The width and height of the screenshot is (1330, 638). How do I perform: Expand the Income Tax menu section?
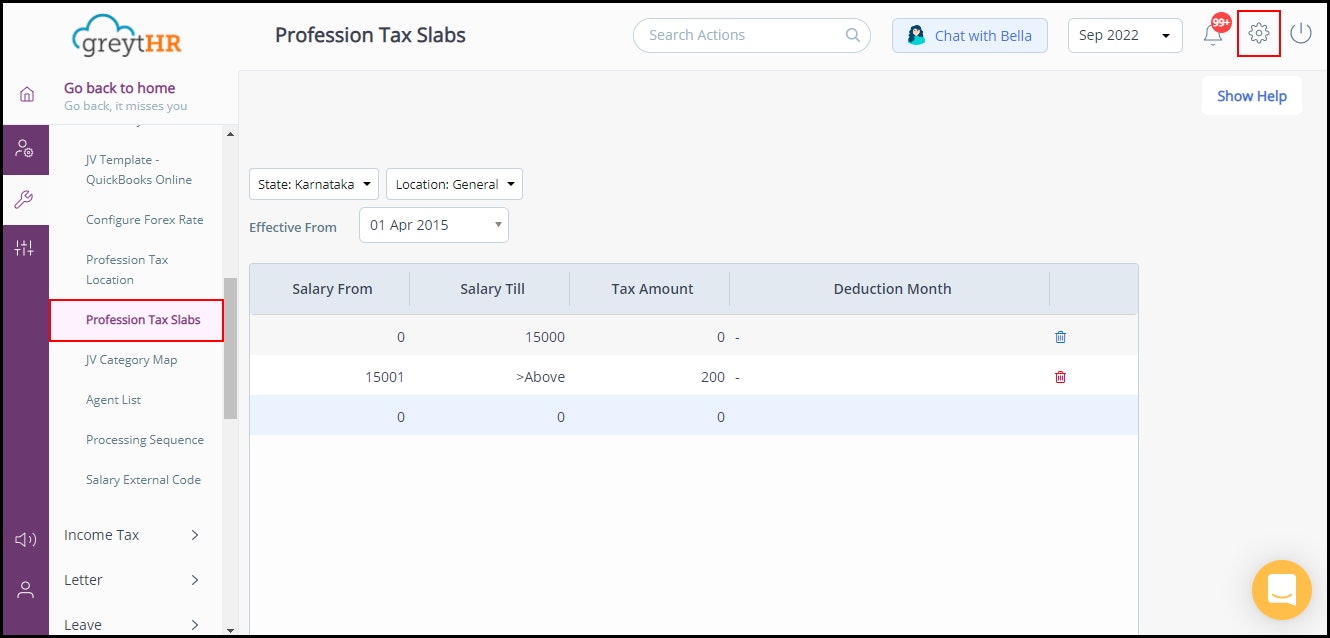tap(130, 534)
